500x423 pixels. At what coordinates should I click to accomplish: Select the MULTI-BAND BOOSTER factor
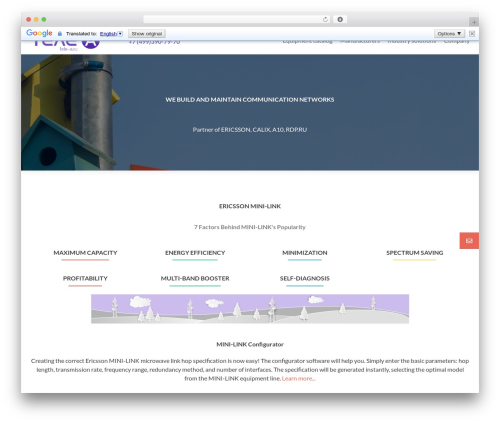[x=195, y=279]
